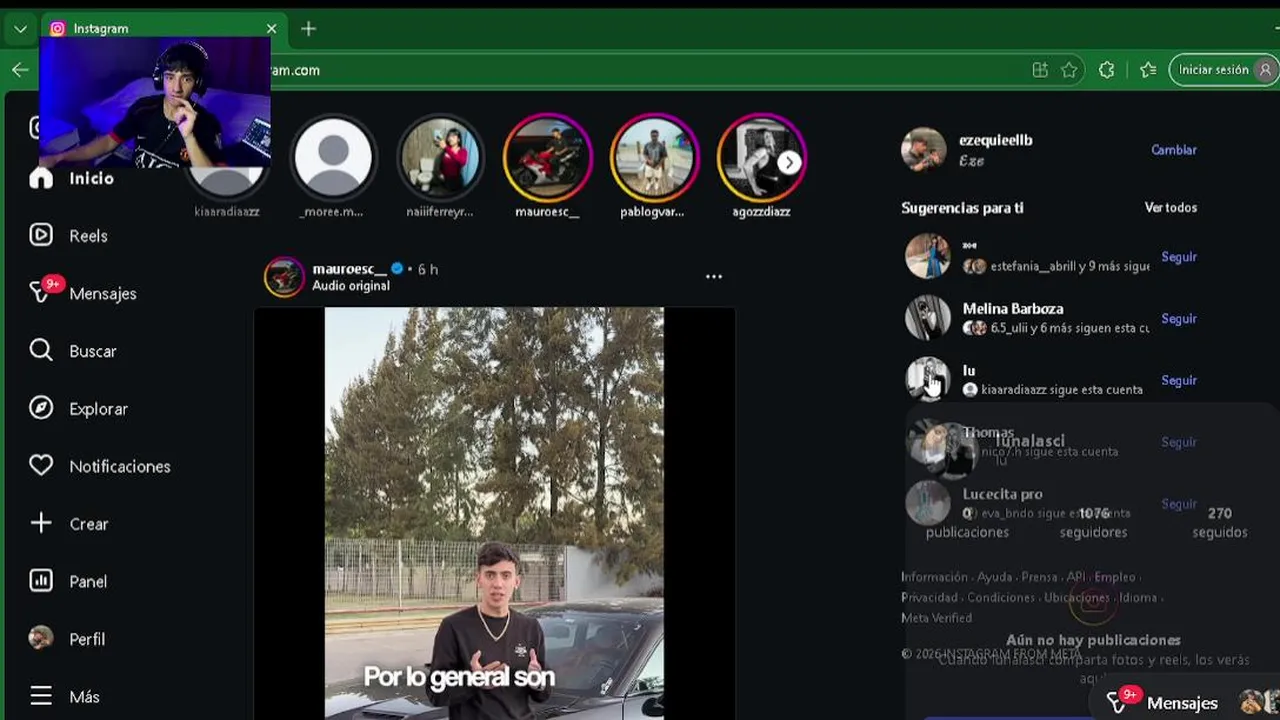Follow Melina Barboza
1280x720 pixels.
[x=1179, y=319]
